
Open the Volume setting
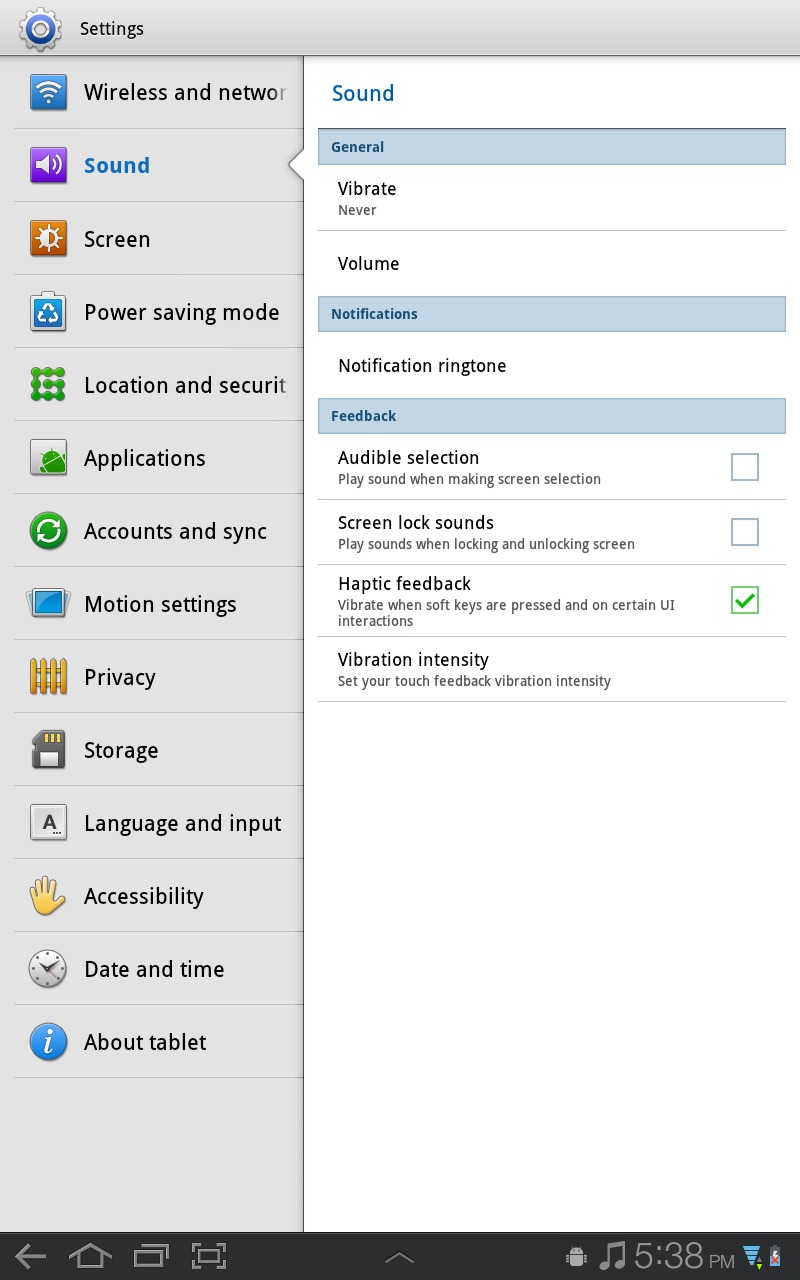pos(552,264)
